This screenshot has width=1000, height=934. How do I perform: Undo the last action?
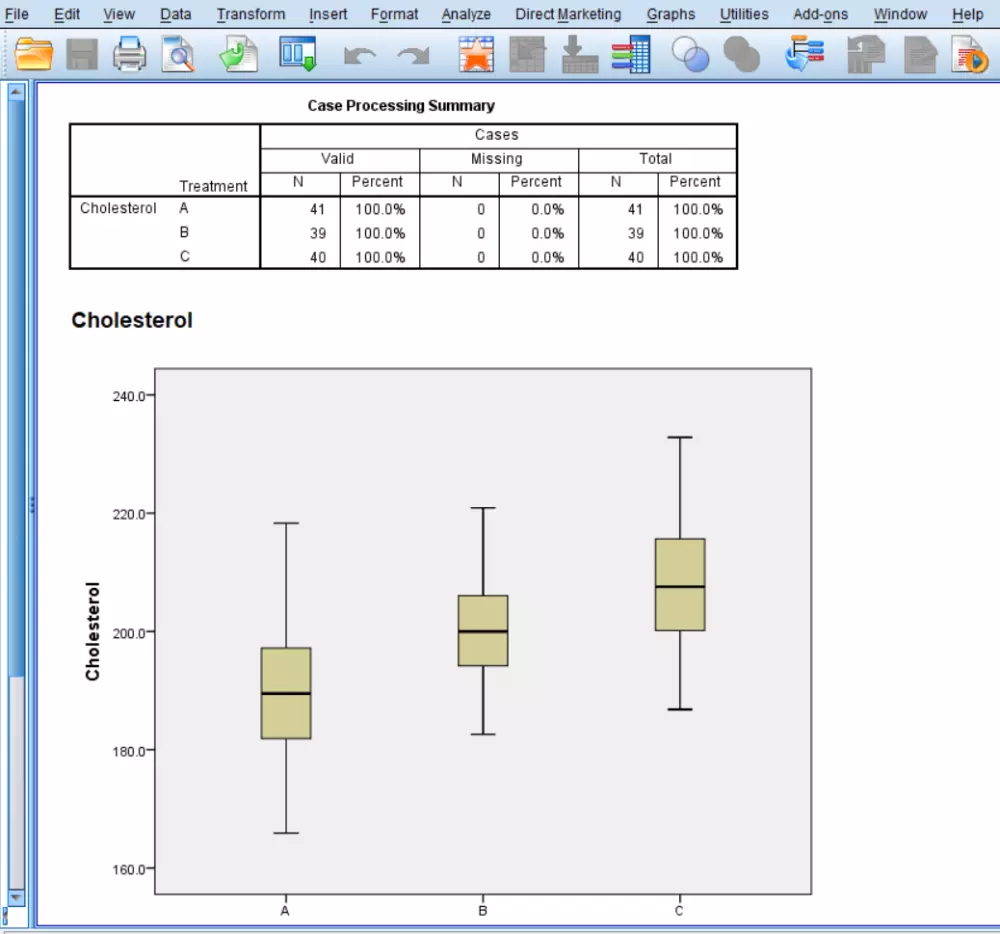click(x=360, y=54)
